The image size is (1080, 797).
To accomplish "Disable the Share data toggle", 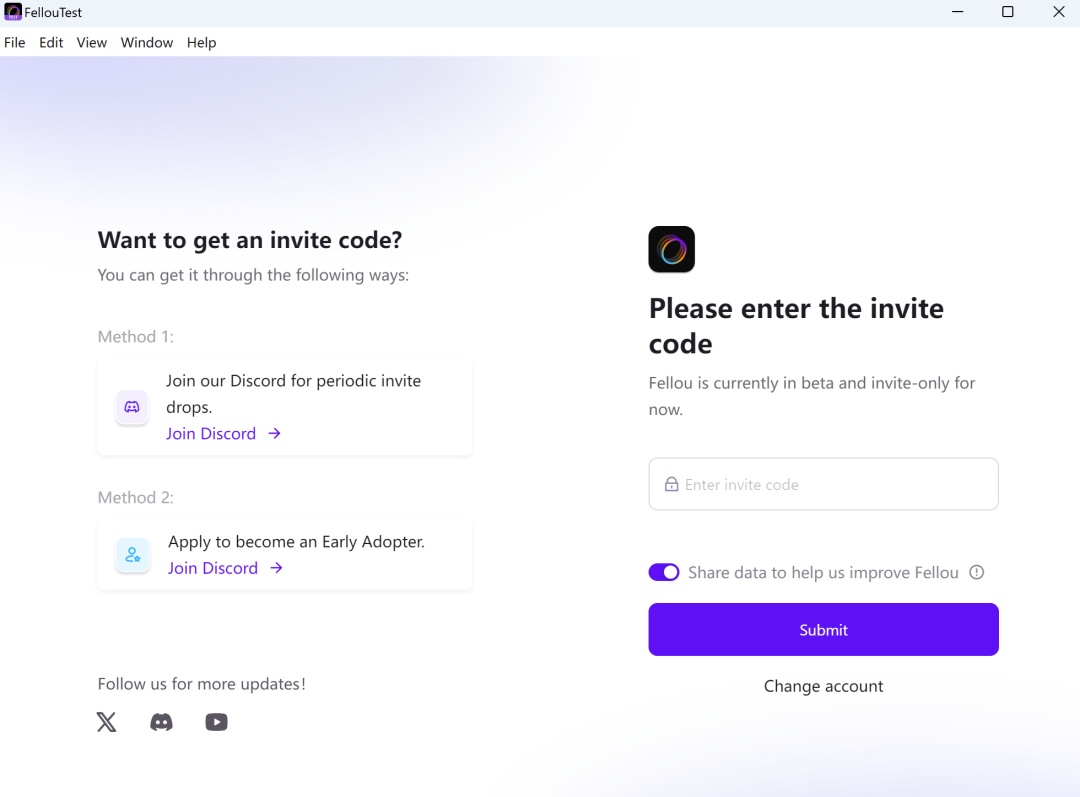I will [x=664, y=573].
